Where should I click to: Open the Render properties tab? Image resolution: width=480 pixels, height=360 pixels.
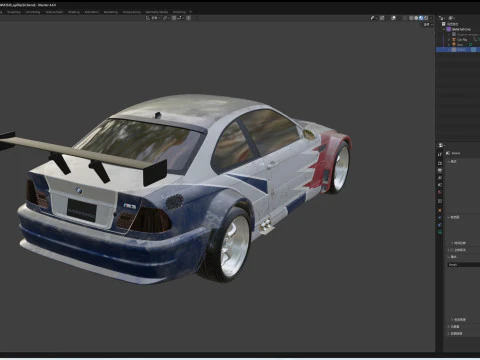coord(440,163)
